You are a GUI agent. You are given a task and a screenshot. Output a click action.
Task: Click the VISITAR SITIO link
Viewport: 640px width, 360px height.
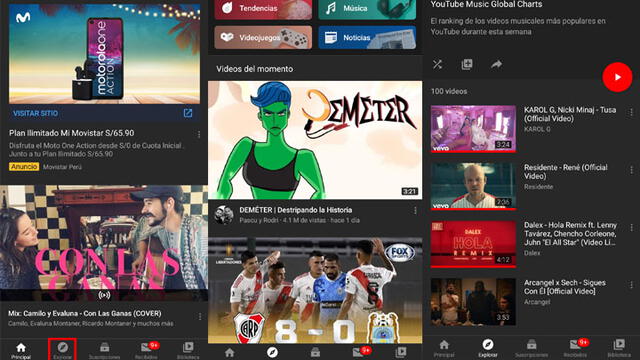(36, 113)
